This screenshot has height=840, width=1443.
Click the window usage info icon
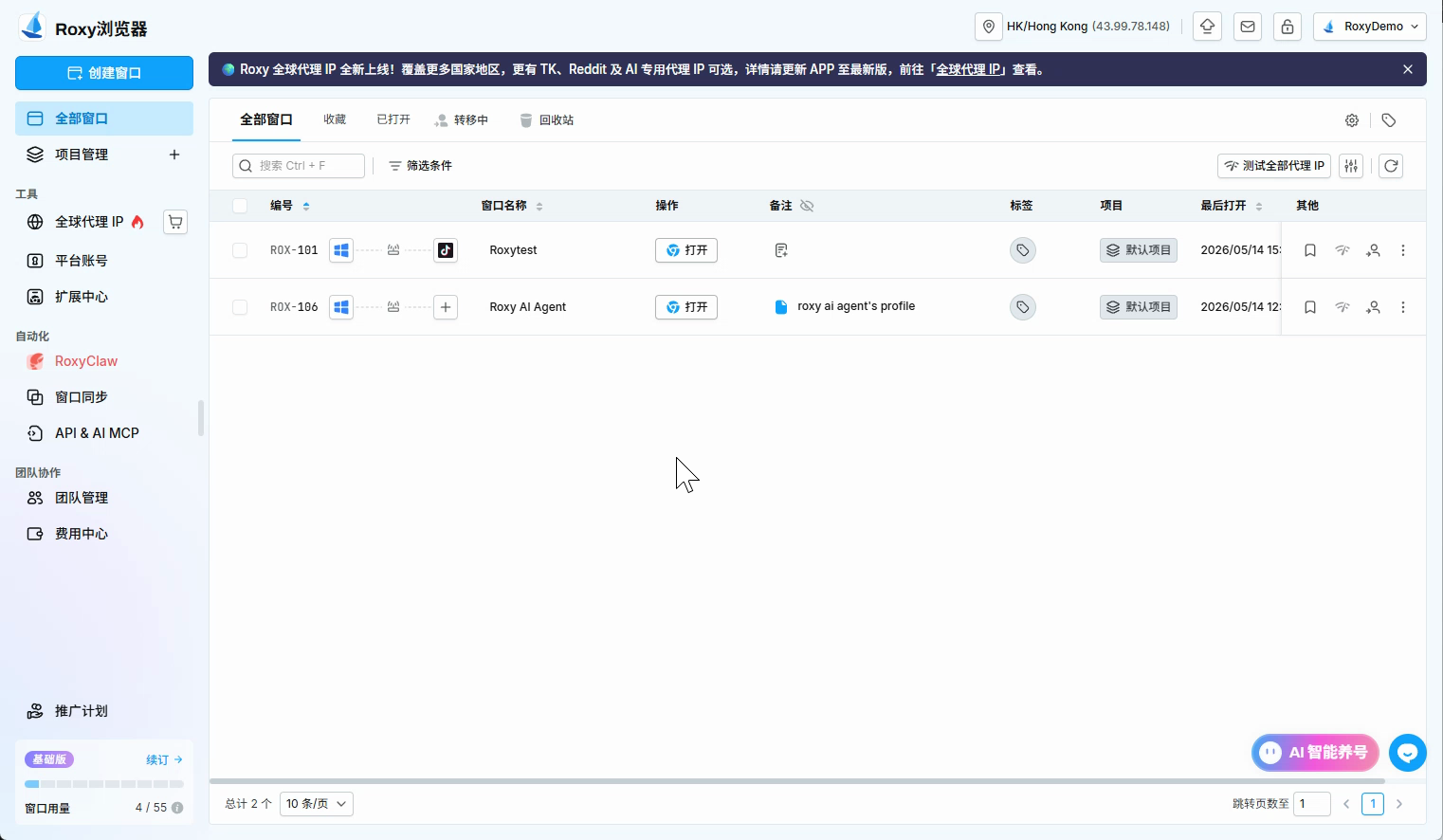(177, 808)
